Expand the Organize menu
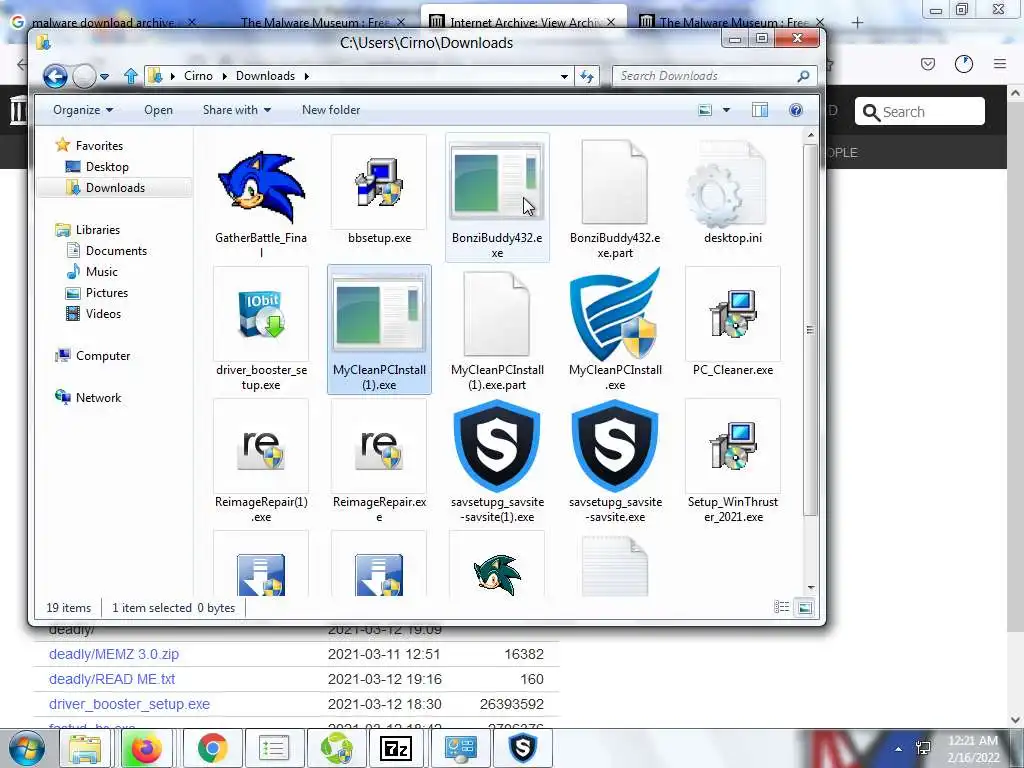The width and height of the screenshot is (1024, 768). (83, 110)
